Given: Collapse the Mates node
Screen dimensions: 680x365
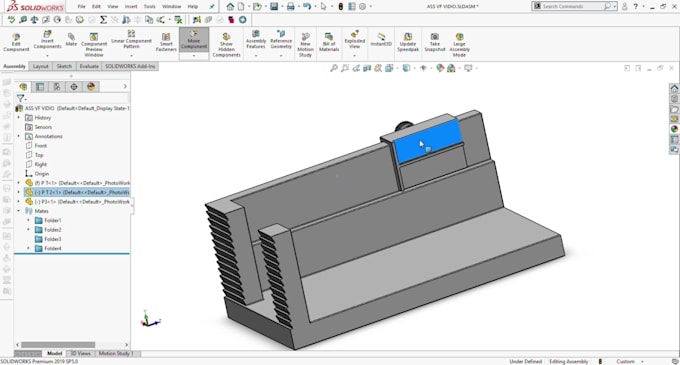Looking at the screenshot, I should click(19, 211).
